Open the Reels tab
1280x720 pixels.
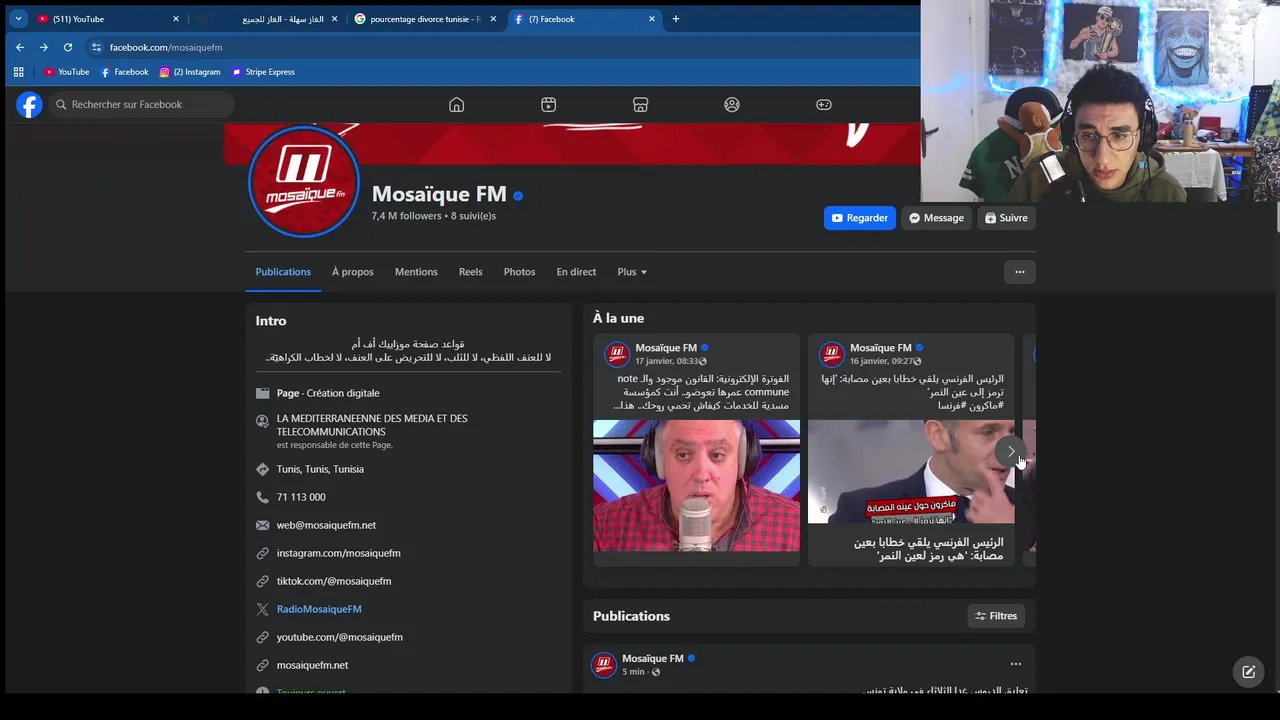(471, 272)
